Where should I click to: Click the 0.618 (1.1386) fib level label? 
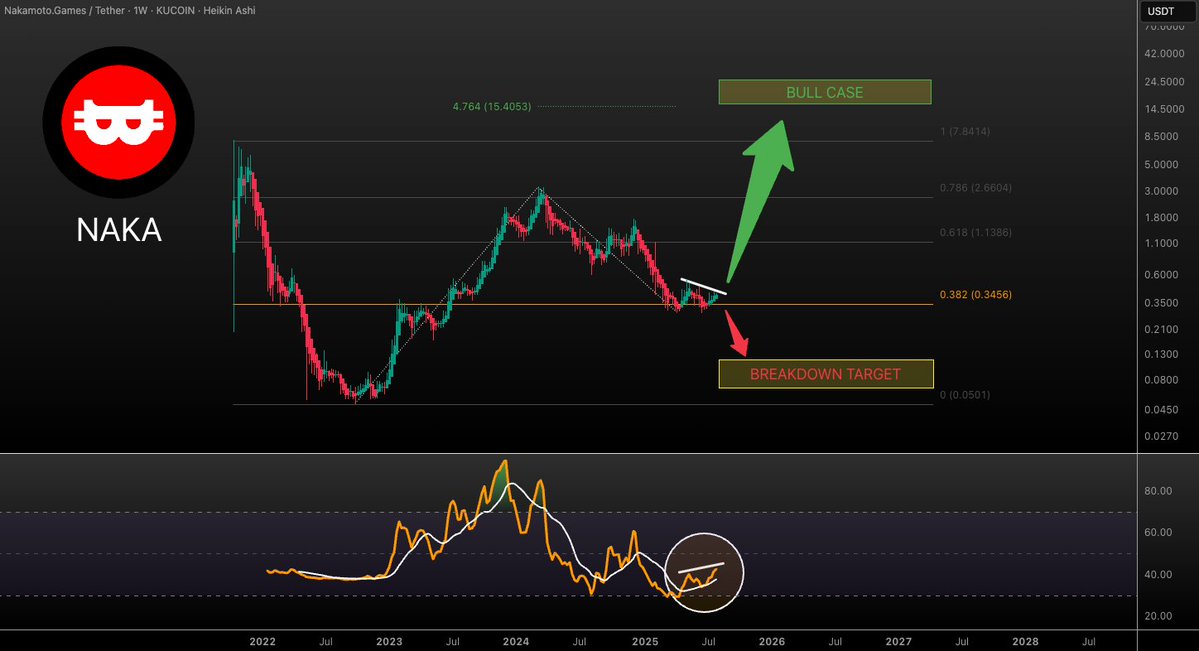tap(976, 232)
